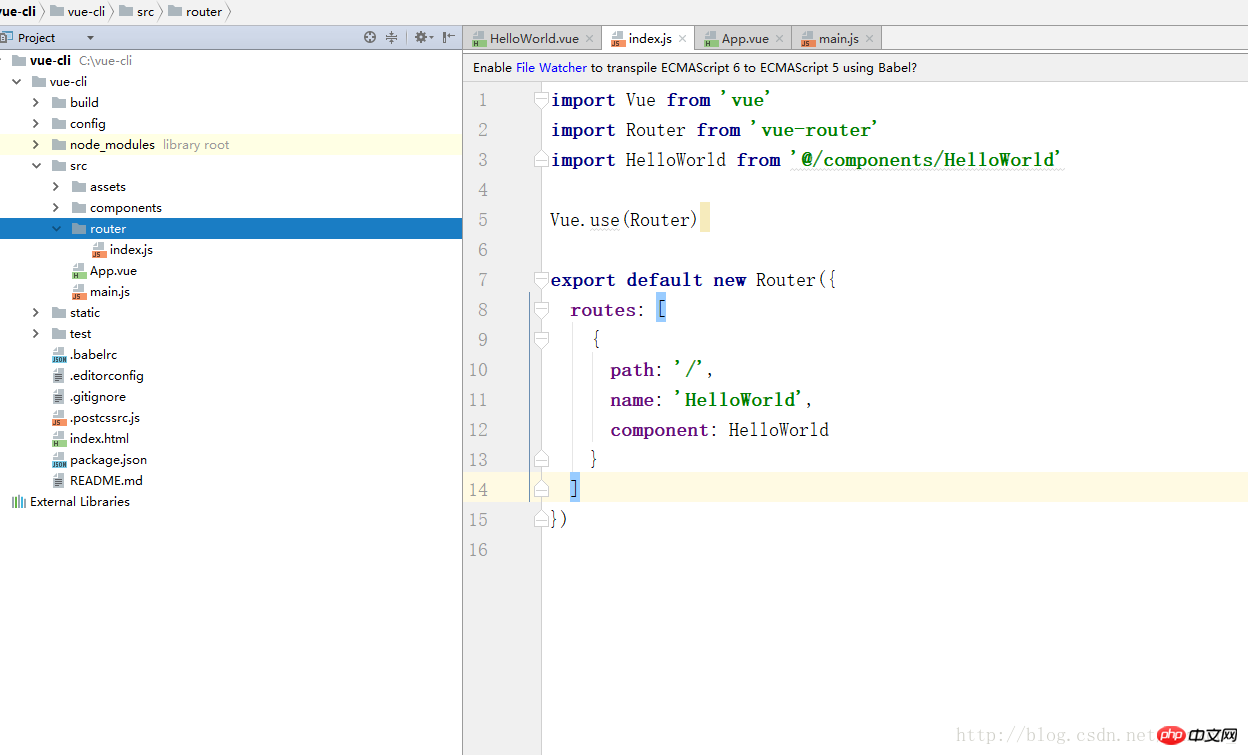Viewport: 1248px width, 755px height.
Task: Click the .gitignore file icon
Action: 59,397
